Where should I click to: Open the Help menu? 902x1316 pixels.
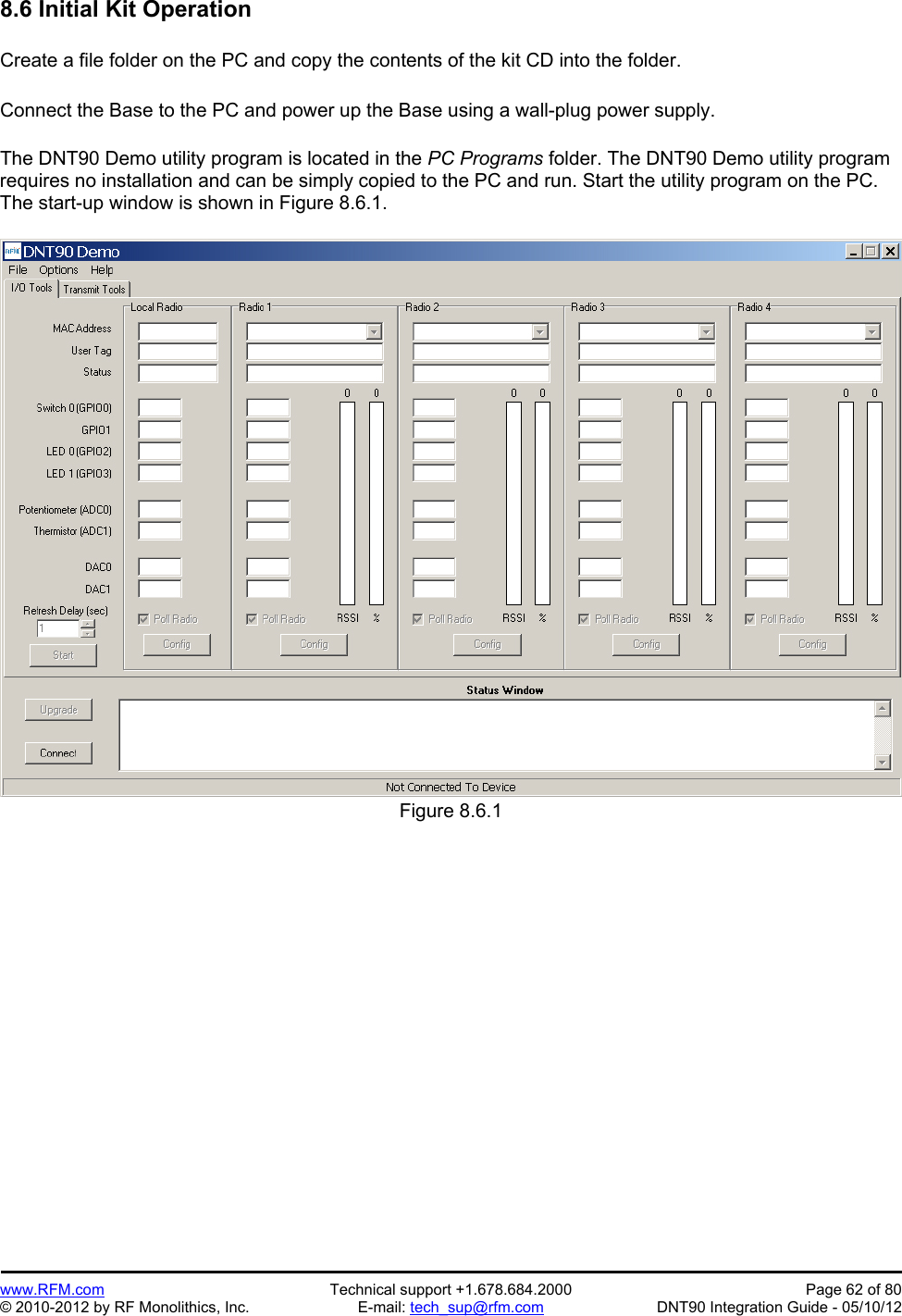point(102,270)
